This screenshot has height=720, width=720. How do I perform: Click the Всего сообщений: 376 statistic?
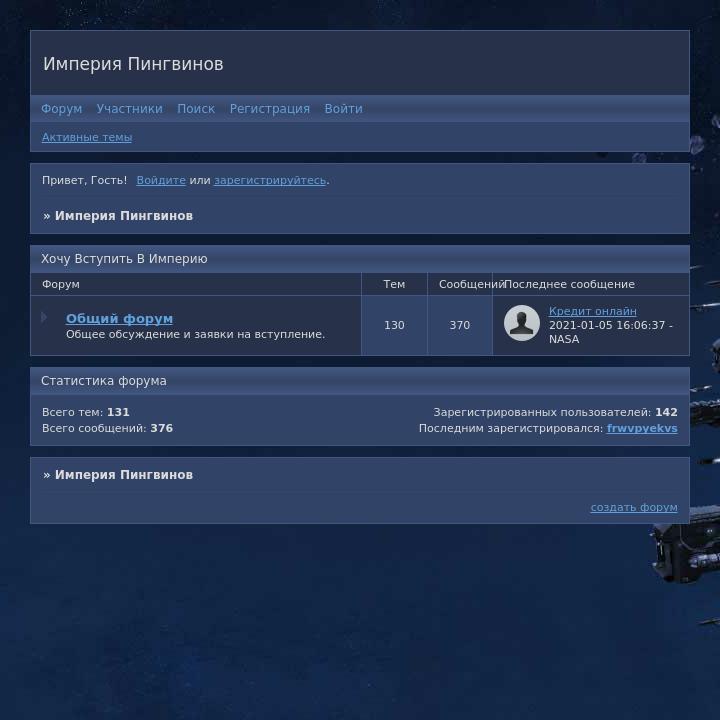pos(107,428)
